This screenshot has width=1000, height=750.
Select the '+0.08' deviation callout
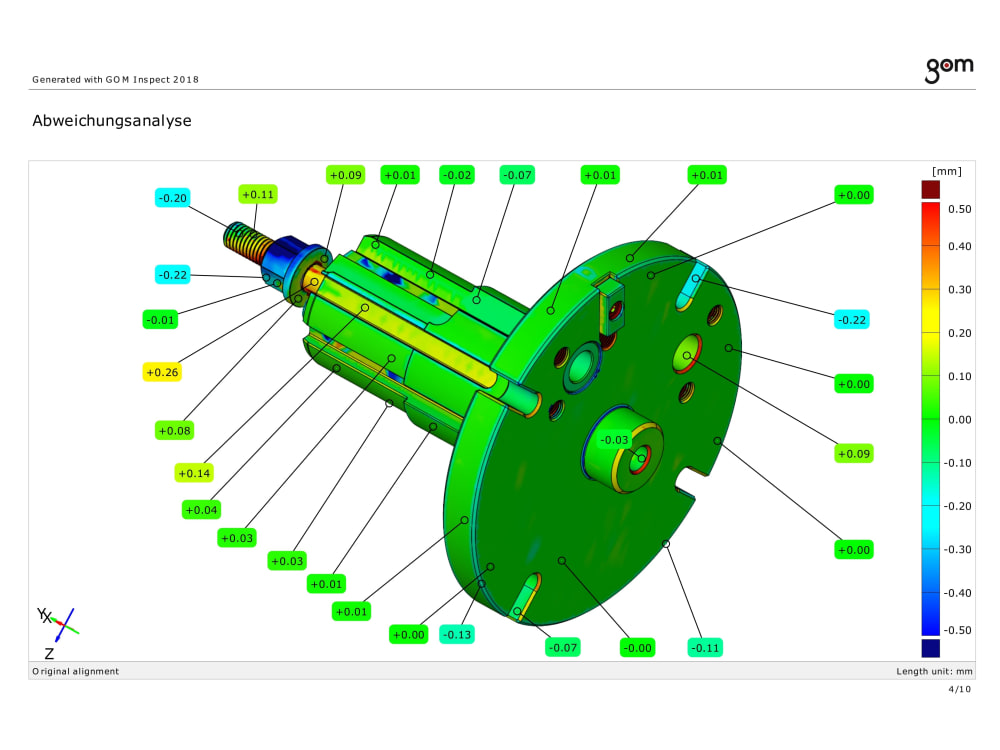174,430
